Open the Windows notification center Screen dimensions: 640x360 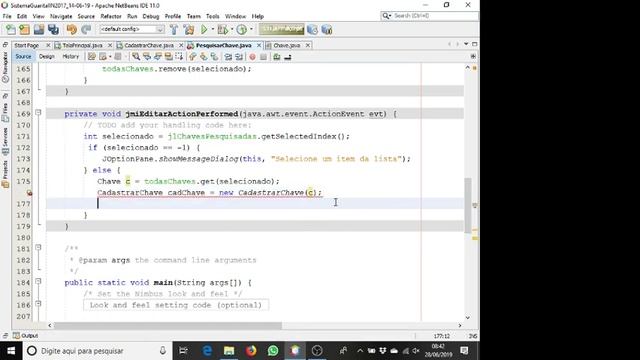click(464, 351)
